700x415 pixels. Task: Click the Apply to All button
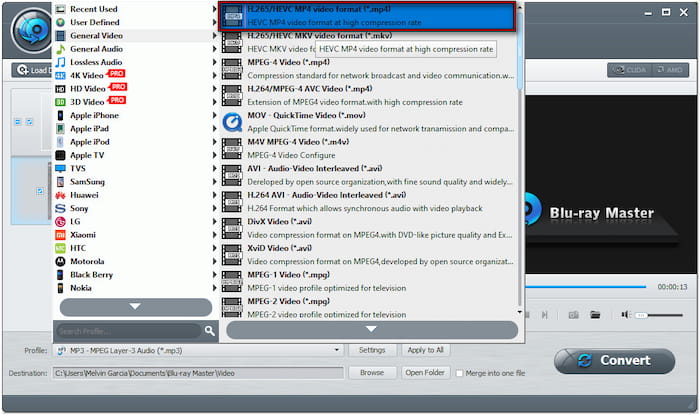point(425,350)
